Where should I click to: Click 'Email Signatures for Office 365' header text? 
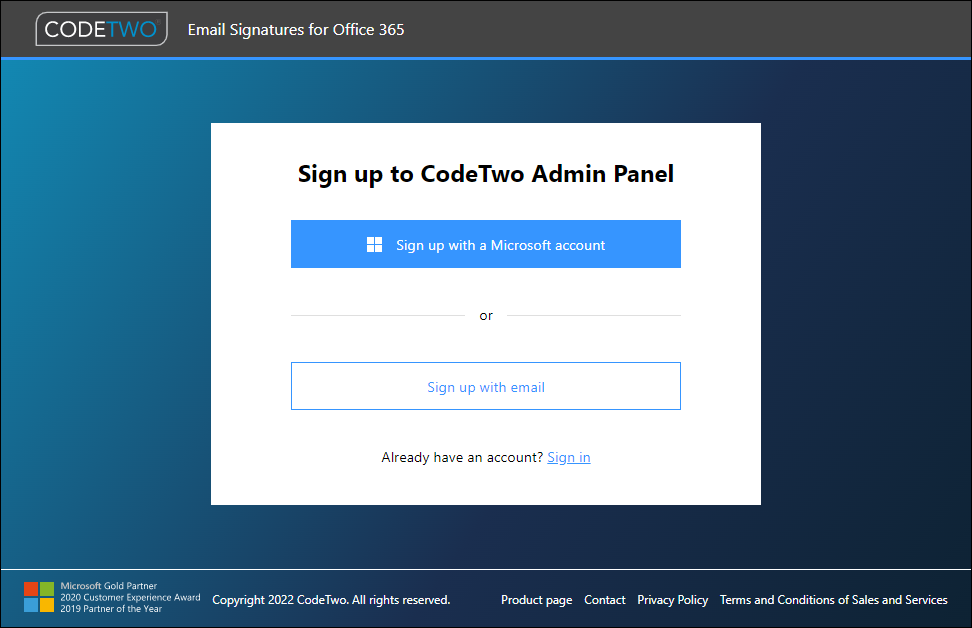pyautogui.click(x=296, y=30)
